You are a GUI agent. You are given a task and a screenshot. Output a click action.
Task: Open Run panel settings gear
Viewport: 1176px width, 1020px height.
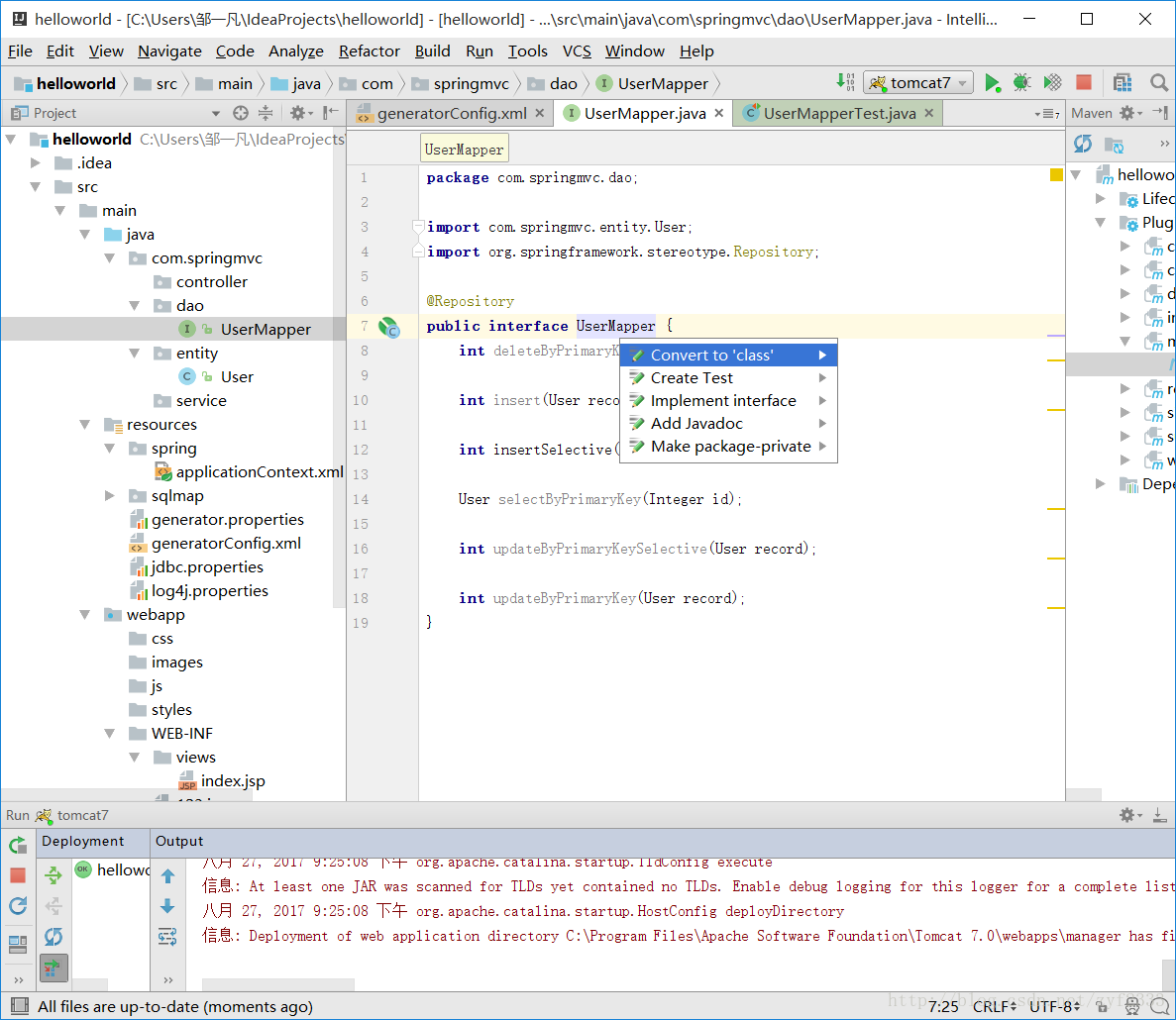1128,815
